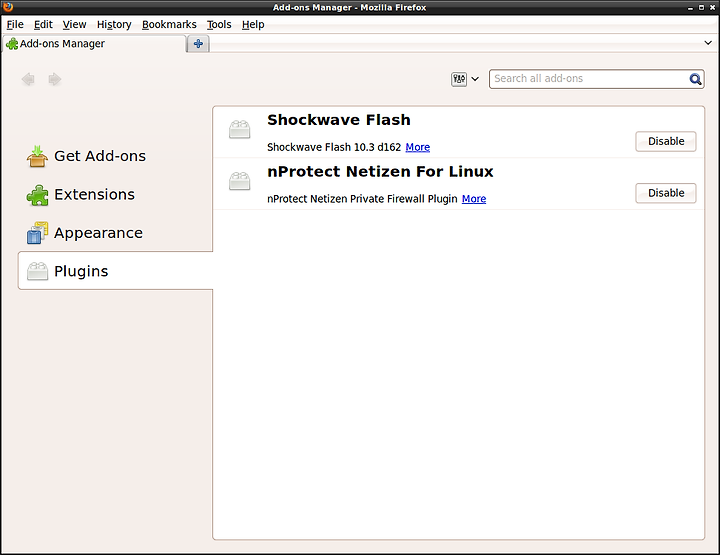The image size is (720, 555).
Task: Open the Help menu
Action: 253,24
